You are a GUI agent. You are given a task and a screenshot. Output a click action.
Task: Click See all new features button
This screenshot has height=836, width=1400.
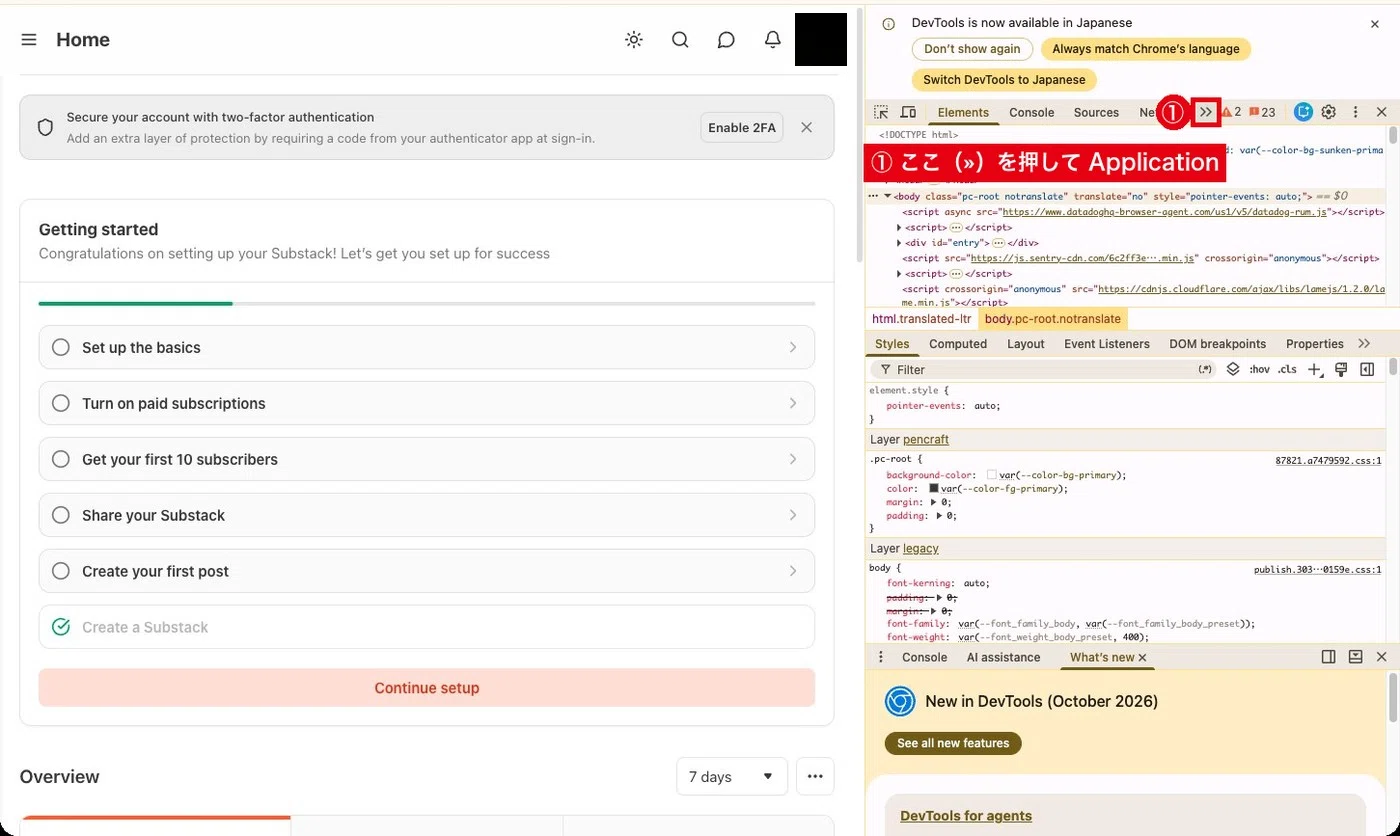(953, 744)
